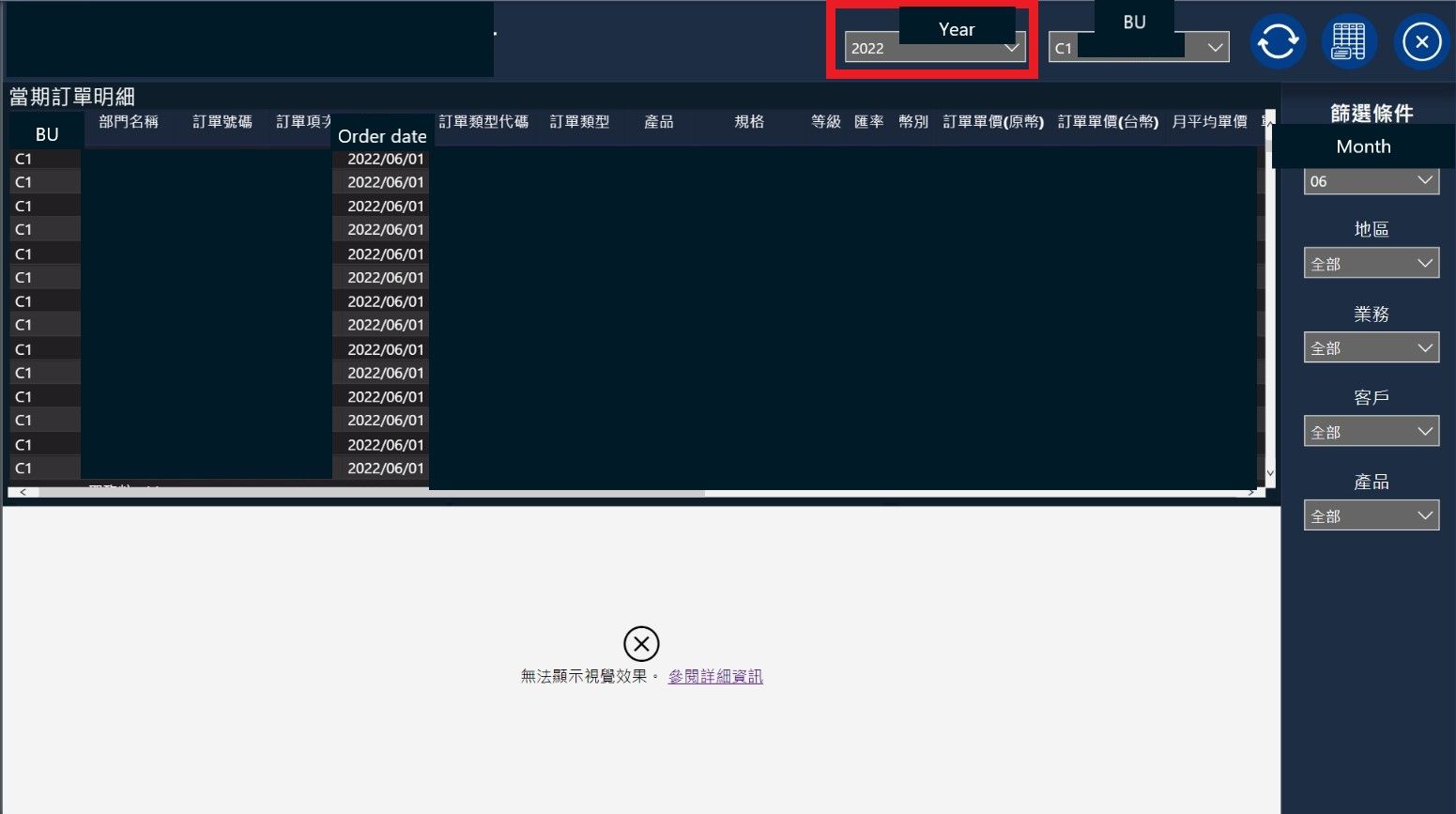1456x814 pixels.
Task: Click the 產品 column header in table
Action: (x=659, y=122)
